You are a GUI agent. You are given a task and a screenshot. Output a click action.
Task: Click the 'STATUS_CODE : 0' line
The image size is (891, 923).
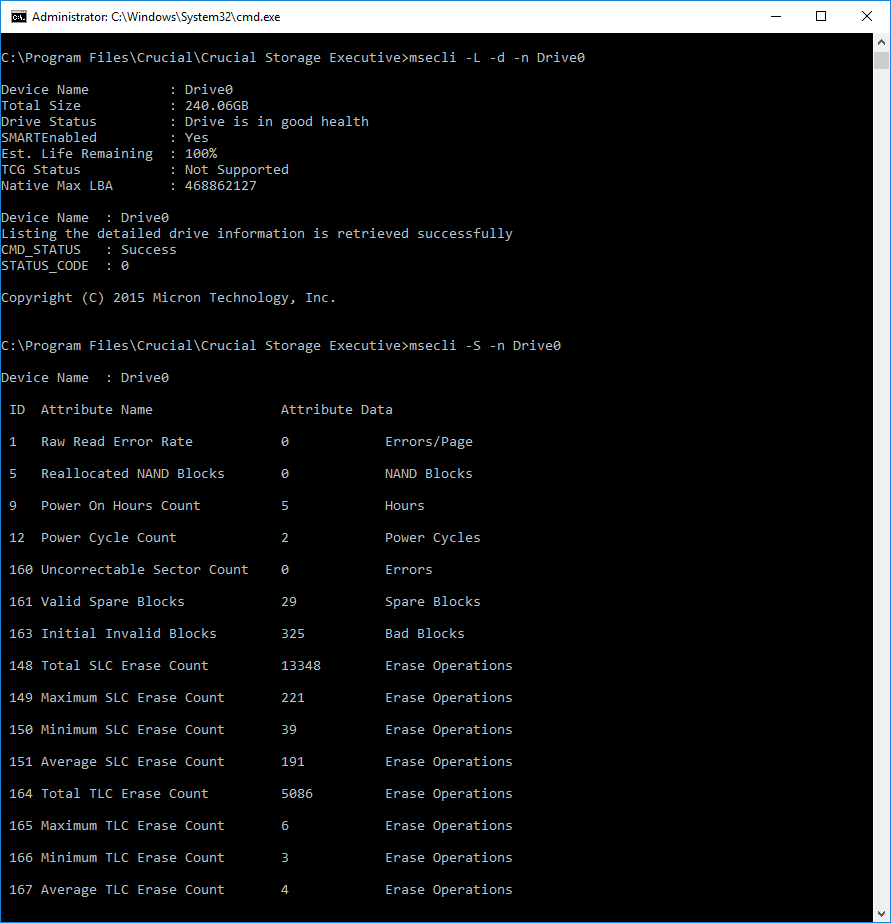65,265
